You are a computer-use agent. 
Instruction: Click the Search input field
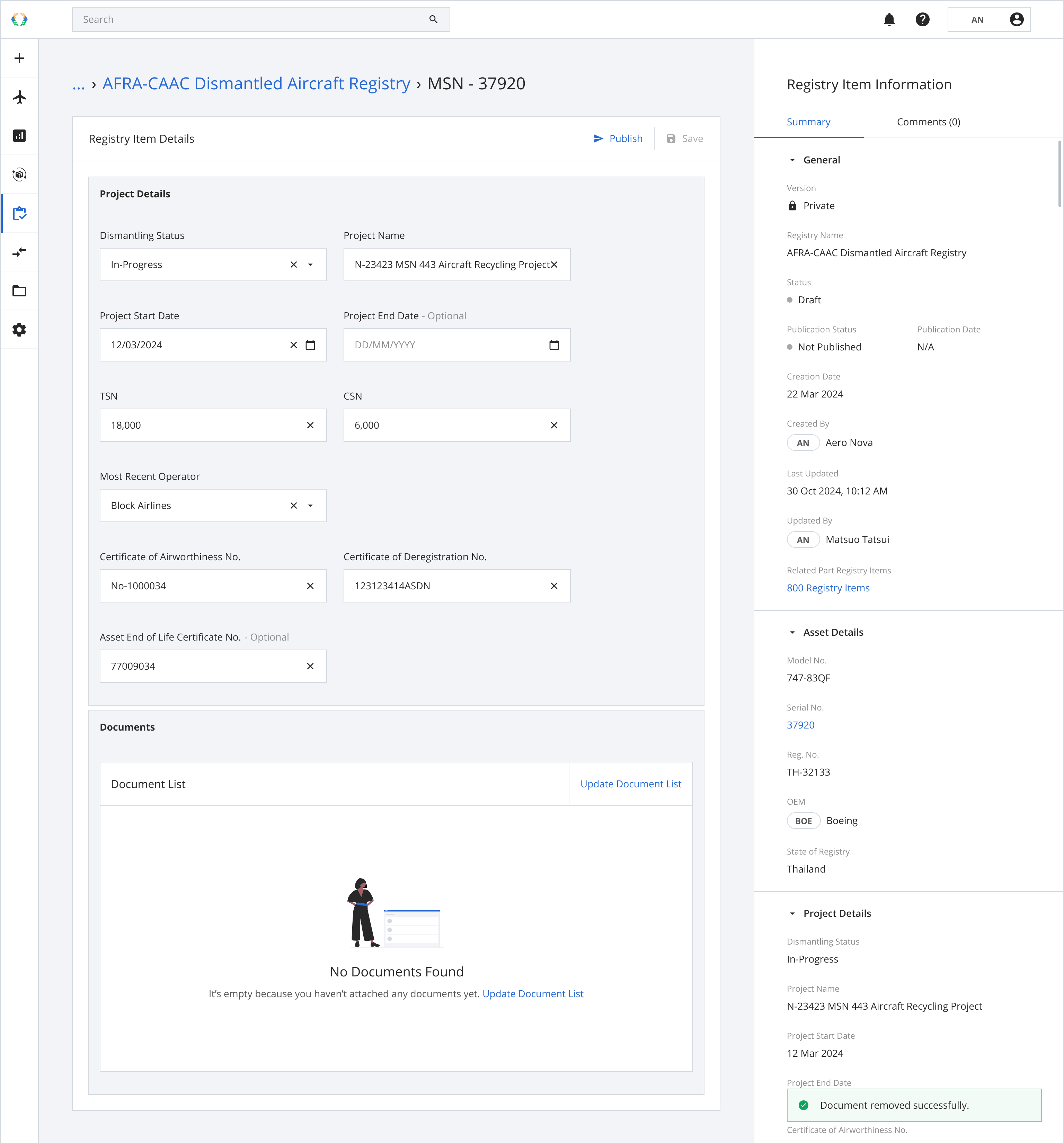(x=253, y=20)
